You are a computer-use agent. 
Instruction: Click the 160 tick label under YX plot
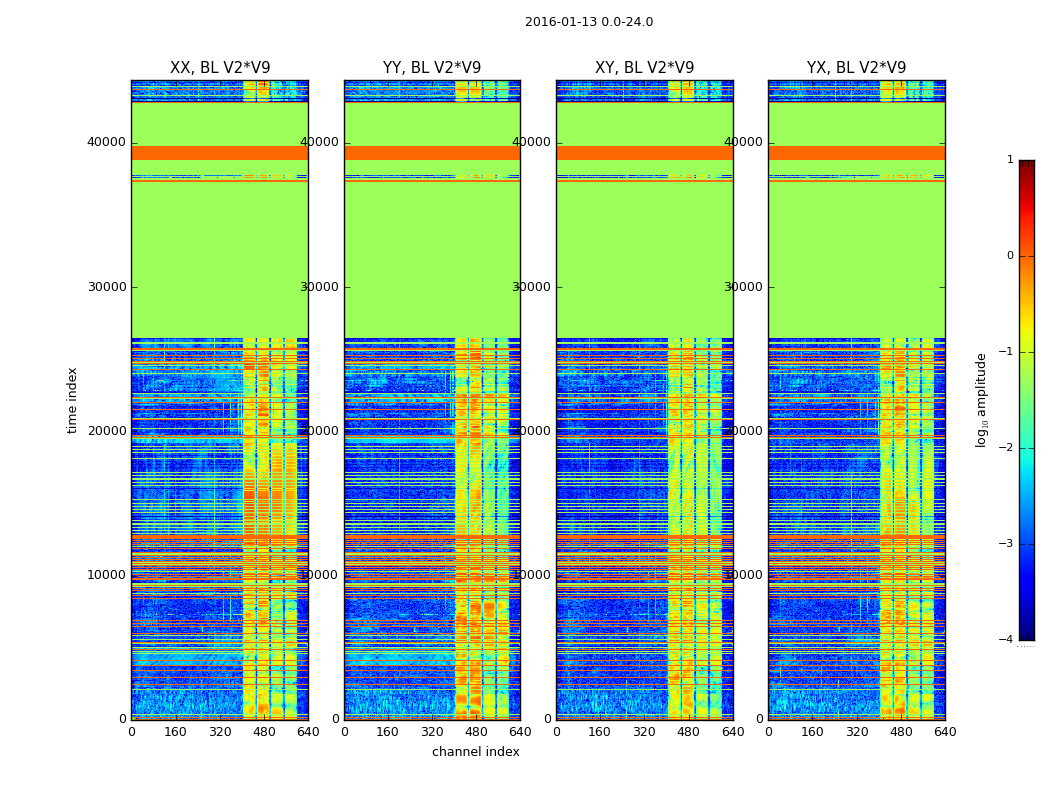(812, 732)
